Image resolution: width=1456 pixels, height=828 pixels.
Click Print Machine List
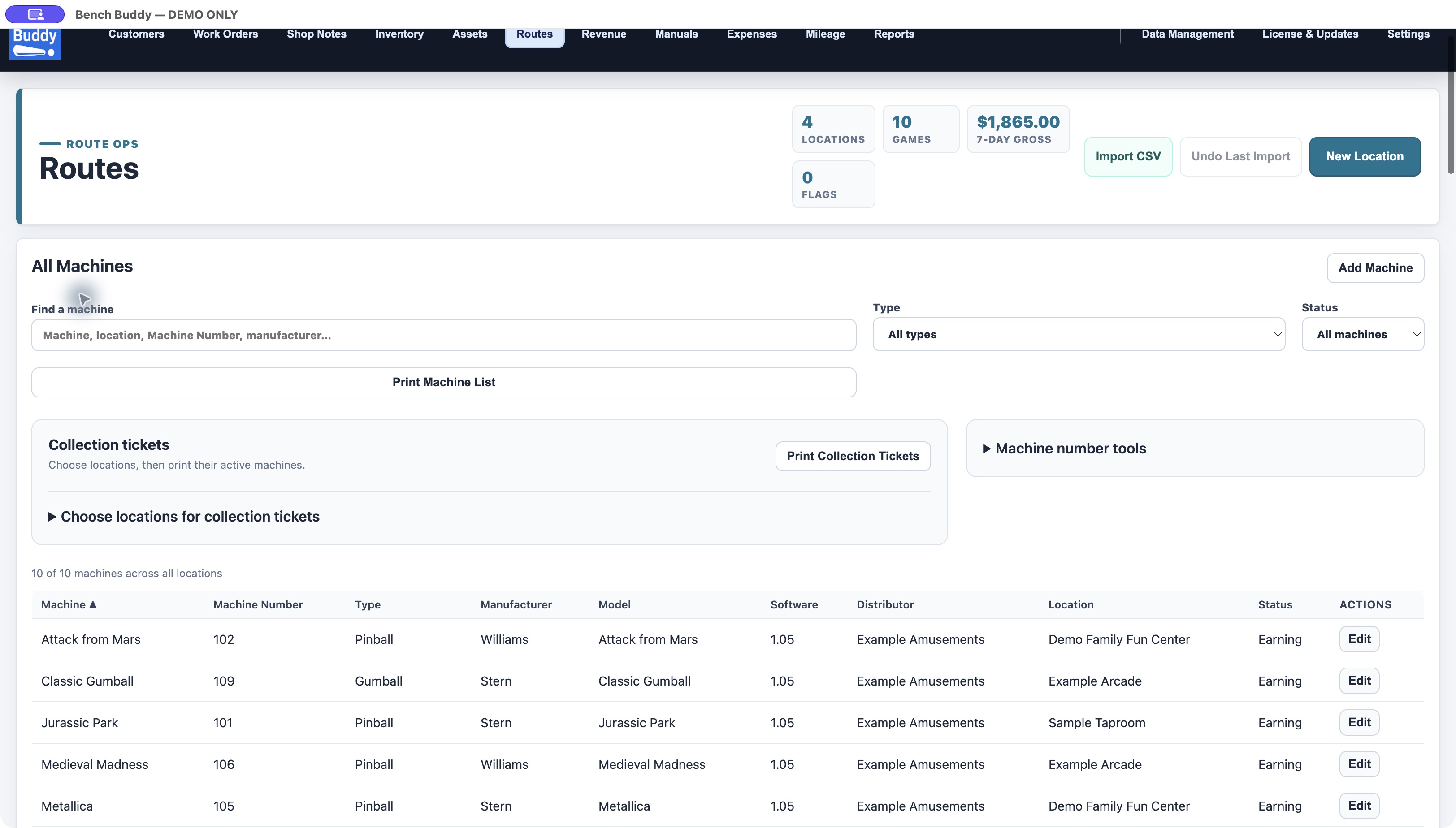pos(444,382)
